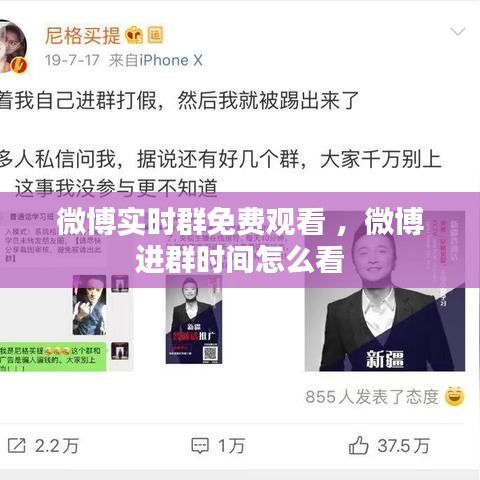Open the post options chevron menu

coord(458,32)
